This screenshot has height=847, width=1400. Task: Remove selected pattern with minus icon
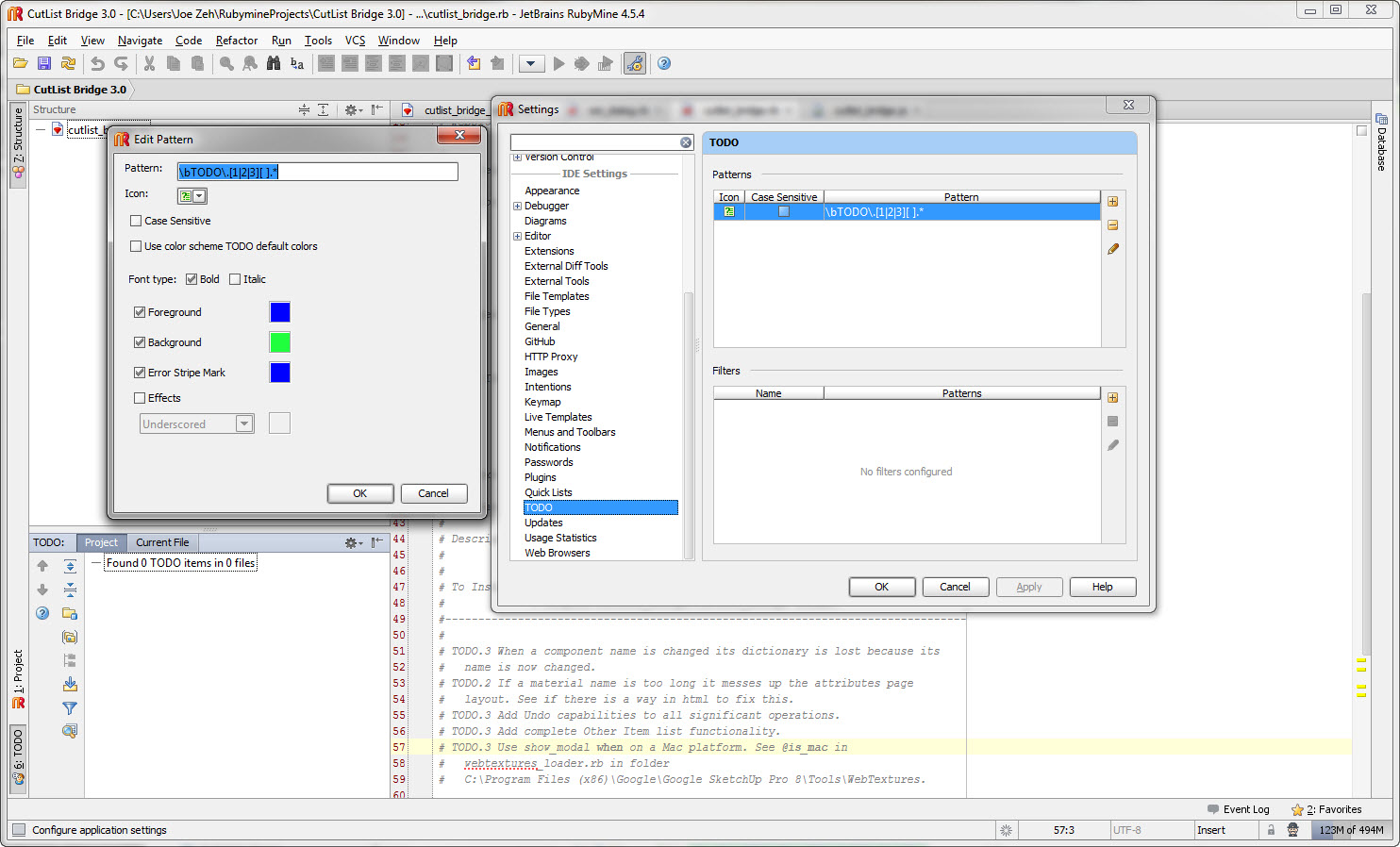[1112, 225]
